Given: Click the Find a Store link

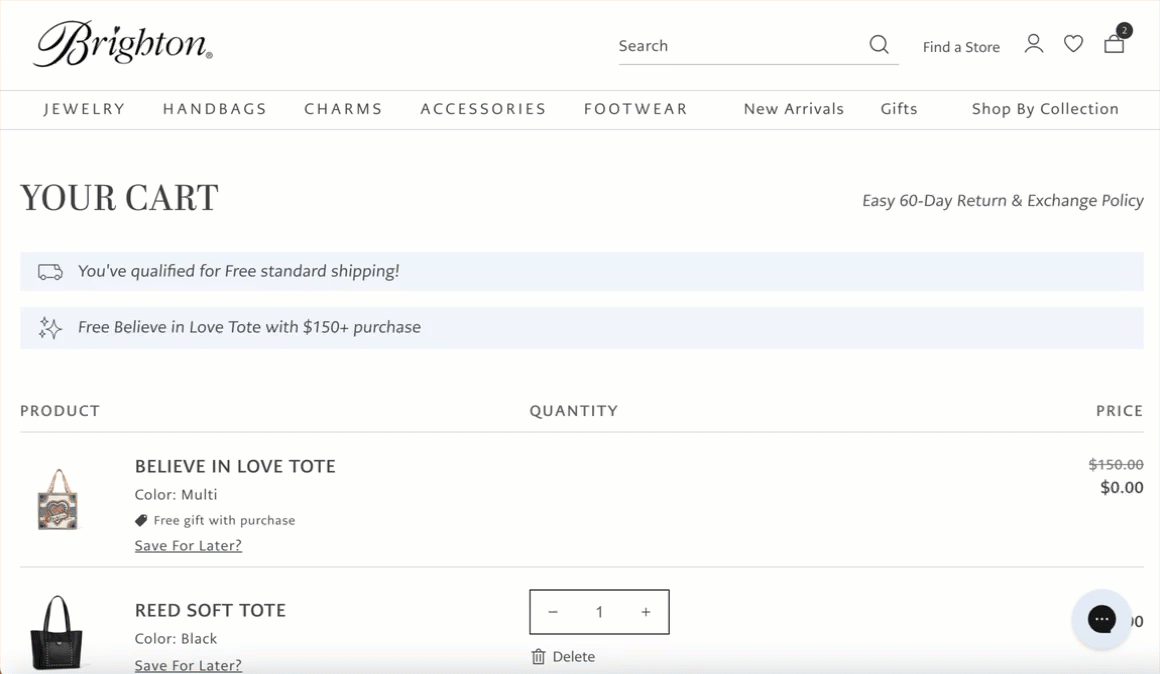Looking at the screenshot, I should point(961,47).
